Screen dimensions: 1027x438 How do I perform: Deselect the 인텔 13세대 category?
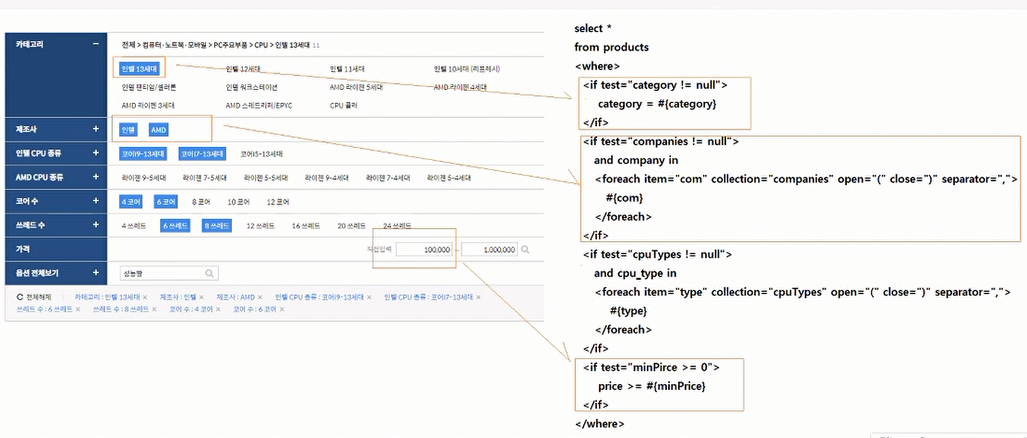point(139,68)
